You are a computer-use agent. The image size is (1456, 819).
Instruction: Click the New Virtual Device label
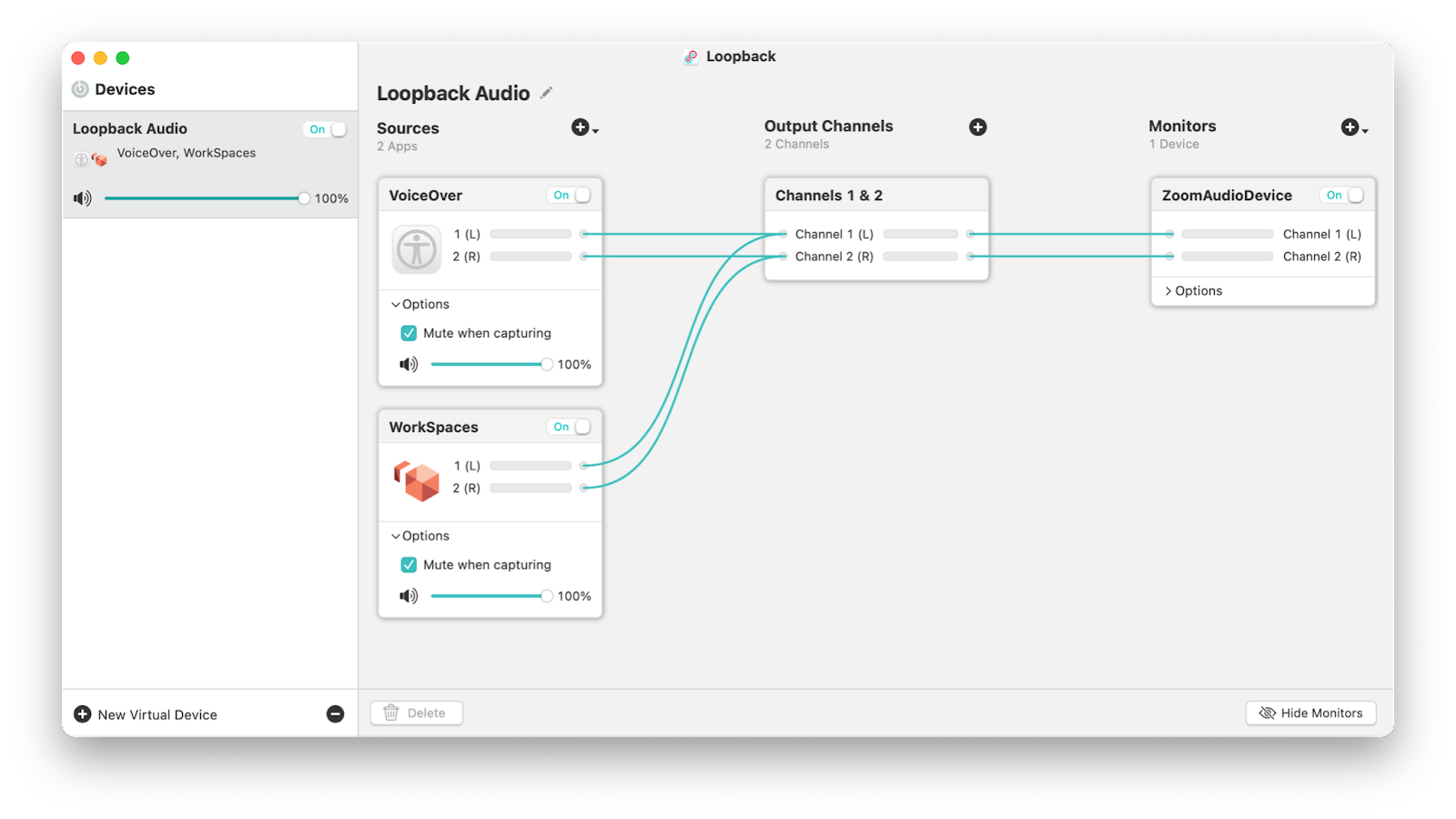coord(157,715)
